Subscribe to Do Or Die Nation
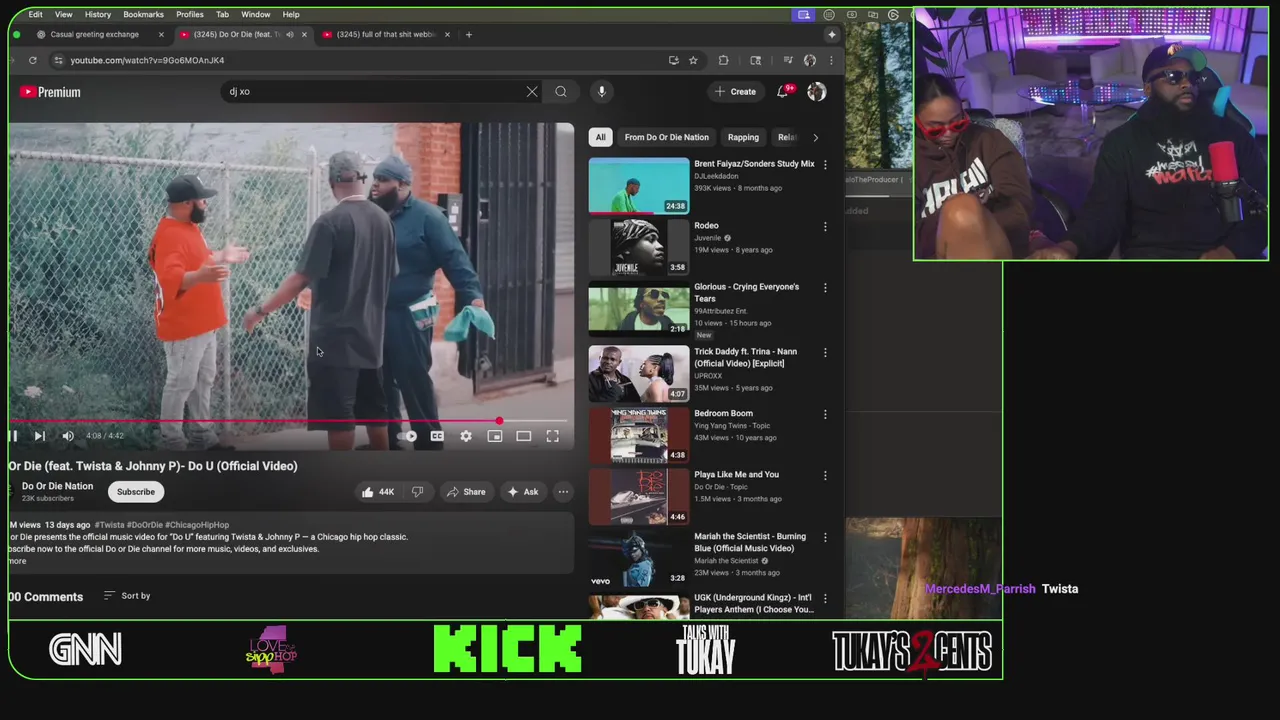1280x720 pixels. 136,492
